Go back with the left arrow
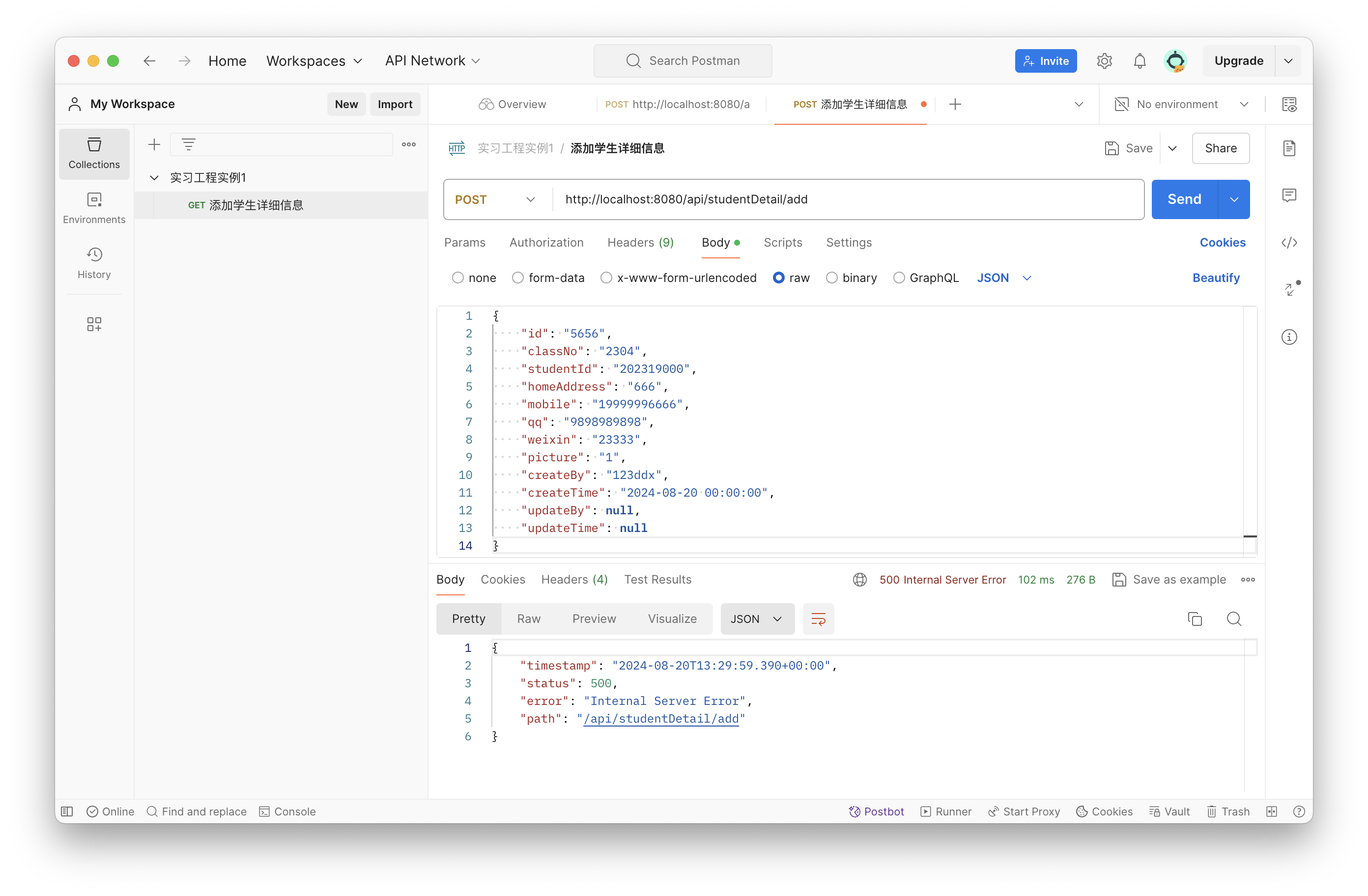Image resolution: width=1368 pixels, height=896 pixels. (149, 61)
